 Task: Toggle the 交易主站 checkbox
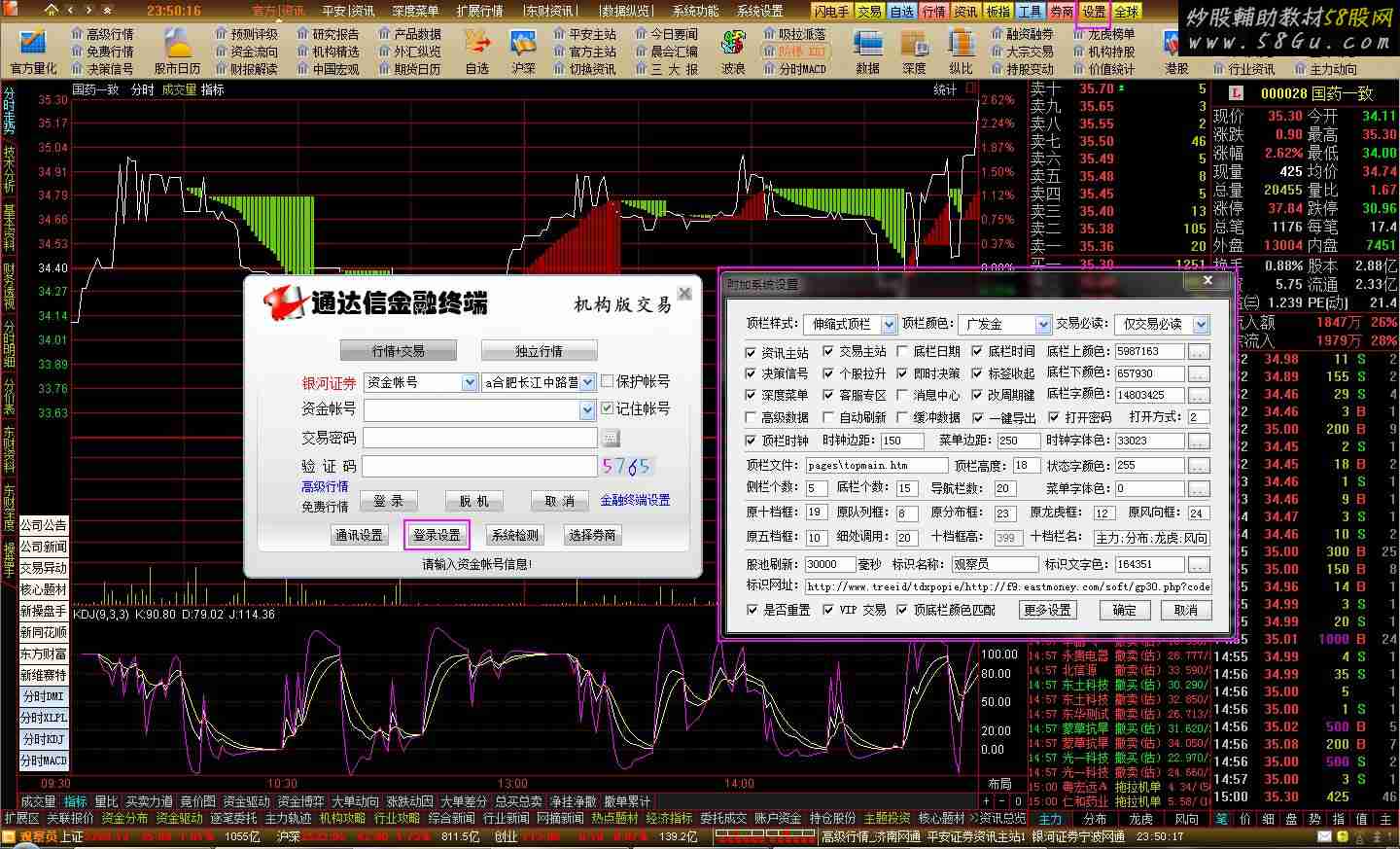(x=828, y=351)
